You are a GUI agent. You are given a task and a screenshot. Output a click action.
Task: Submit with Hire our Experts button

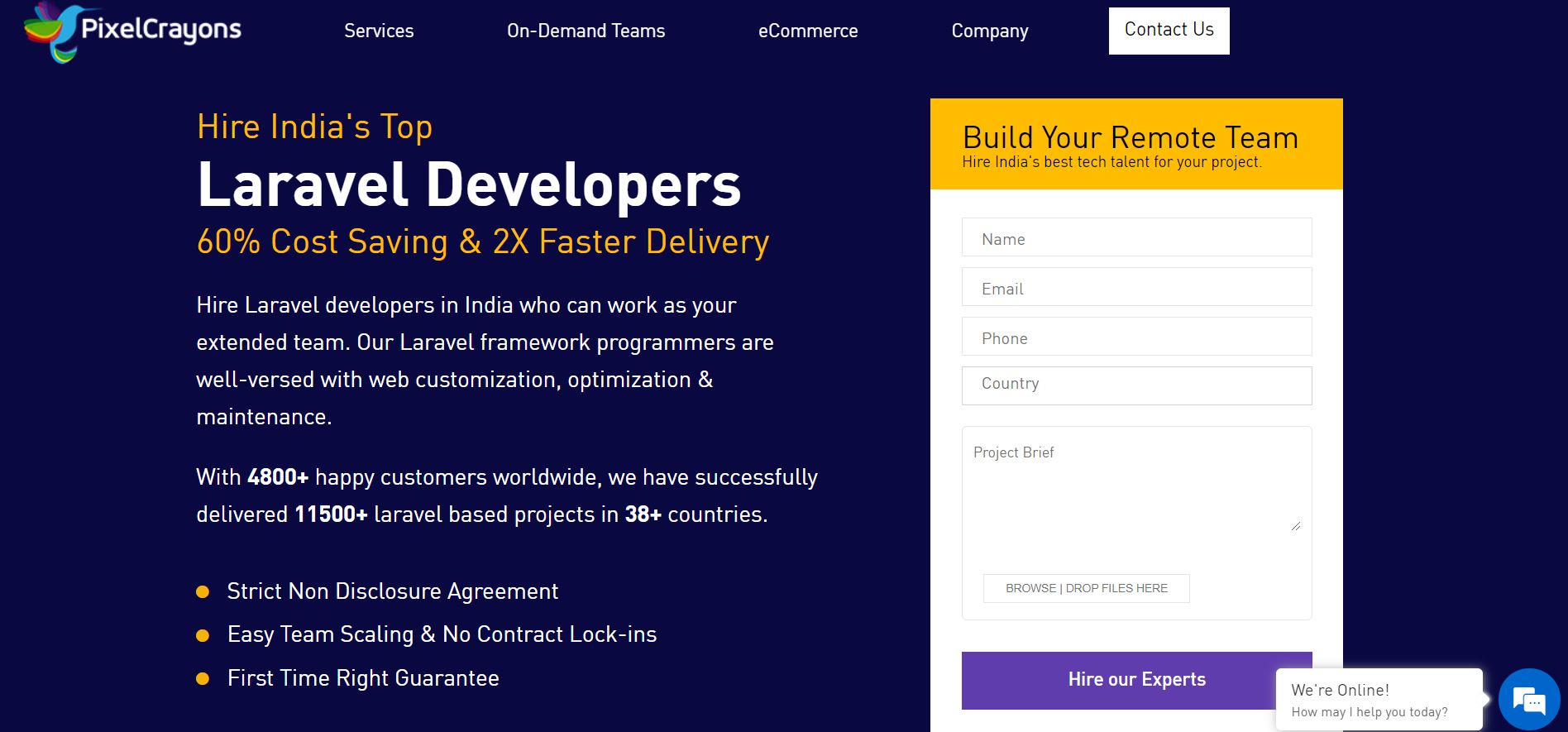[x=1136, y=680]
